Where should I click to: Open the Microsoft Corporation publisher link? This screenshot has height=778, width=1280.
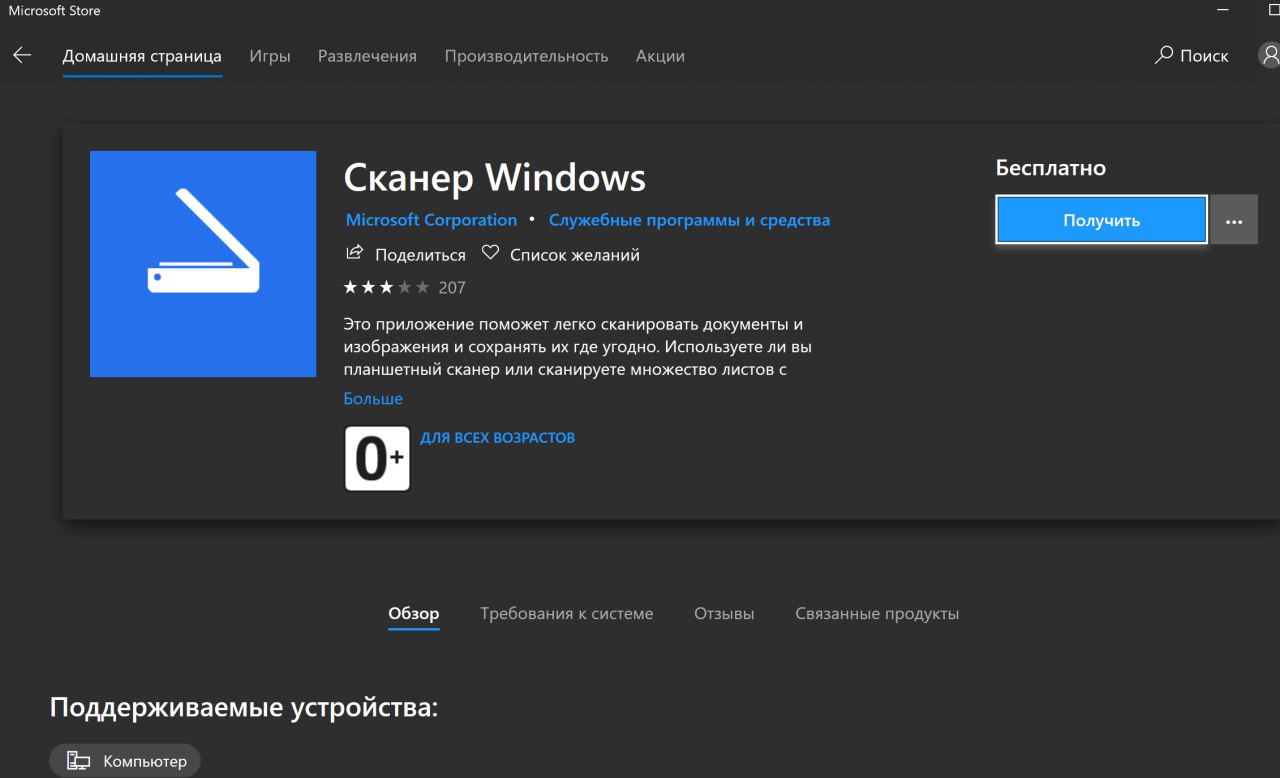click(x=431, y=220)
